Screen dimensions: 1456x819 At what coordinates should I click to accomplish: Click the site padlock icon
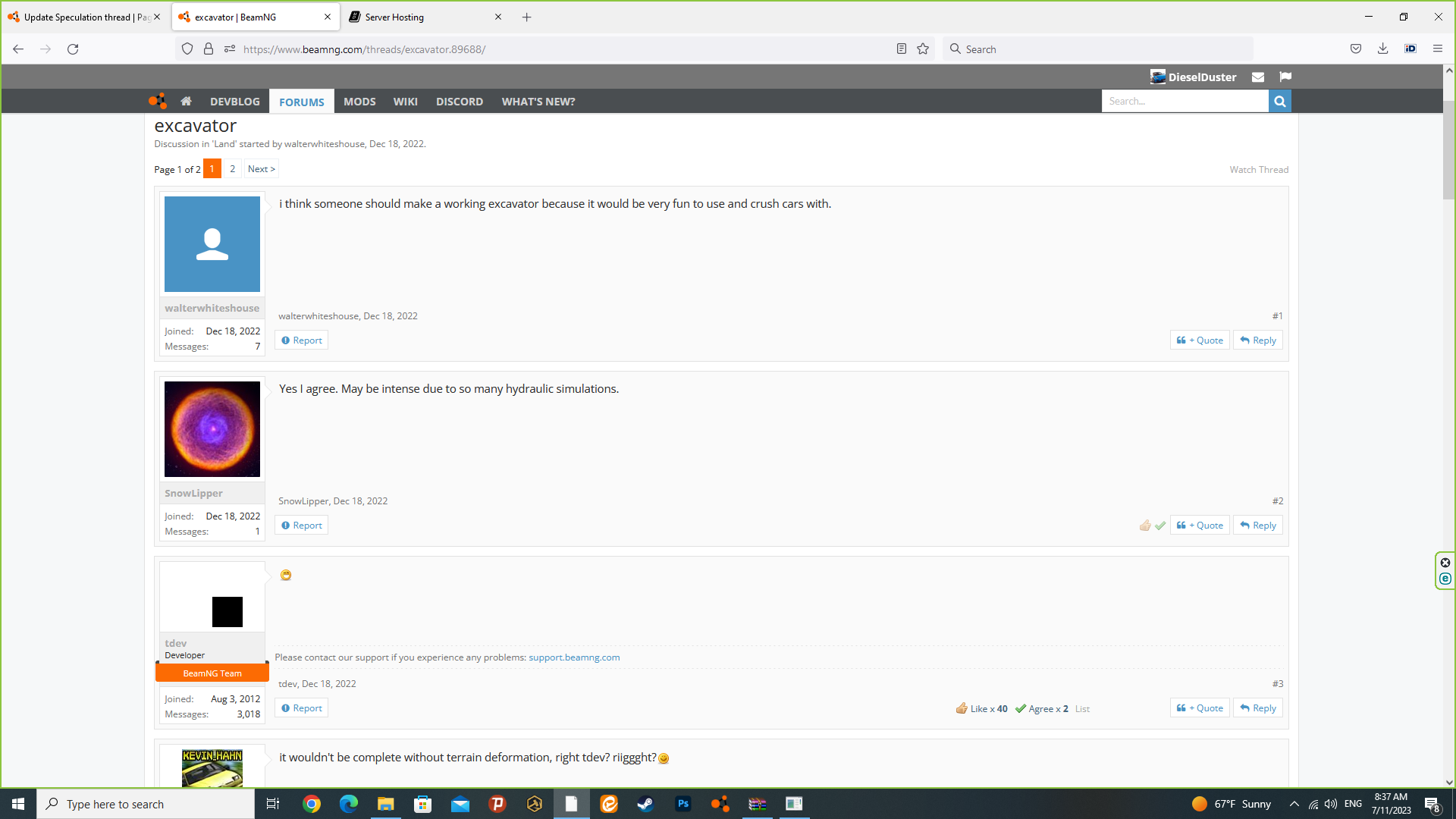tap(209, 49)
